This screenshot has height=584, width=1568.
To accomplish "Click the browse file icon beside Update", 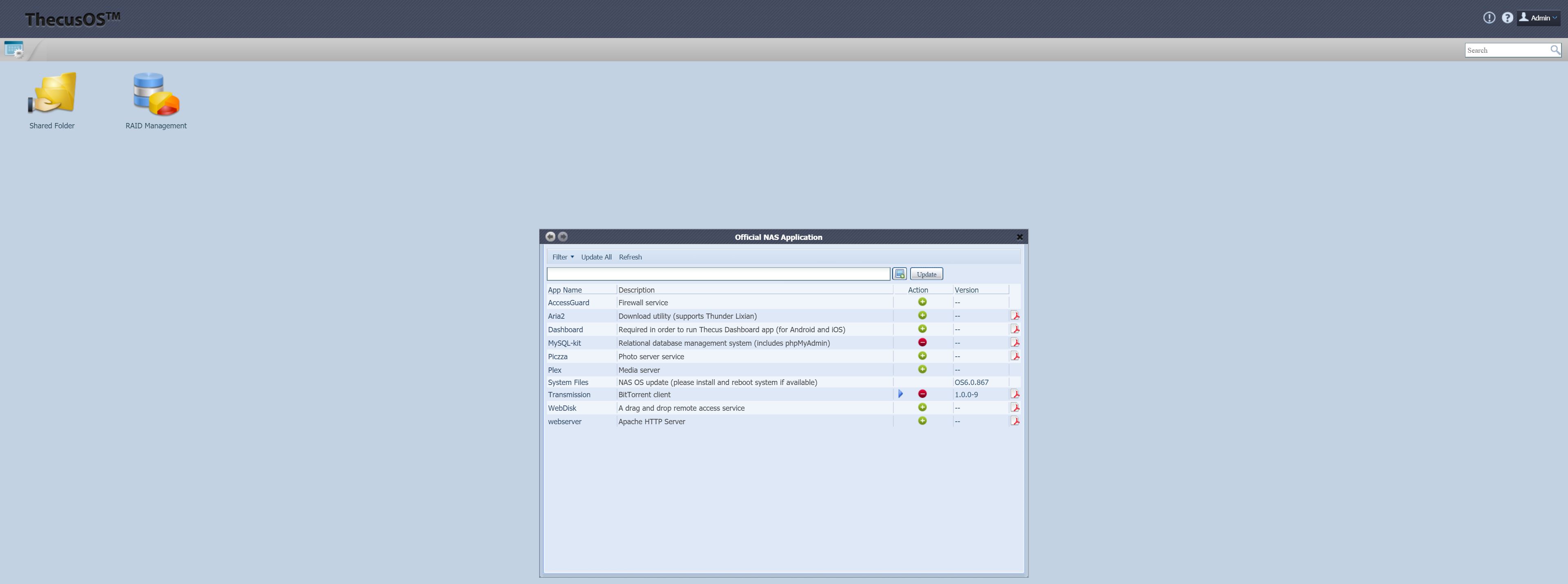I will coord(899,274).
